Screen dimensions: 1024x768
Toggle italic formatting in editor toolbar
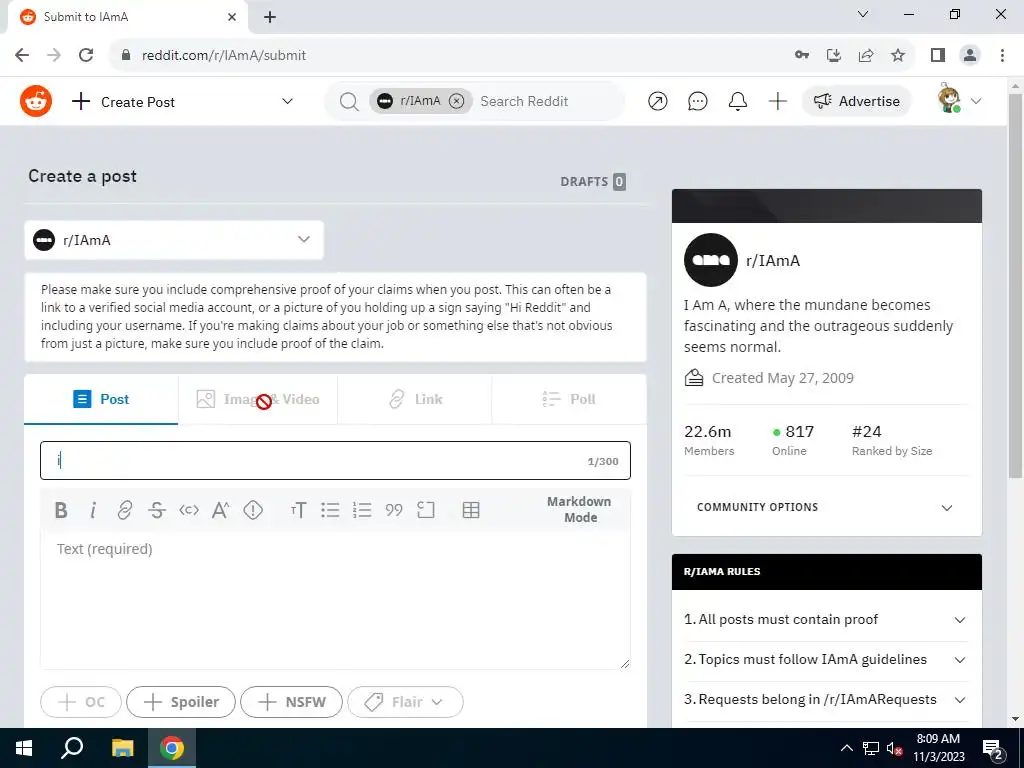93,510
